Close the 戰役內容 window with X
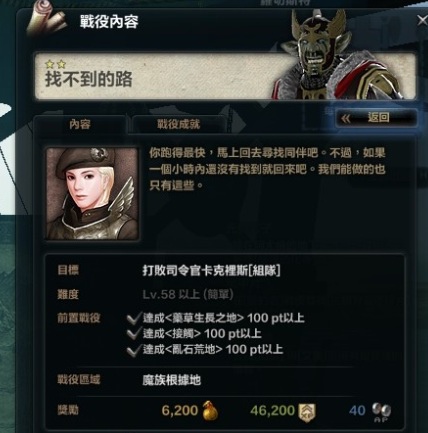Screen dimensions: 428x433 422,21
